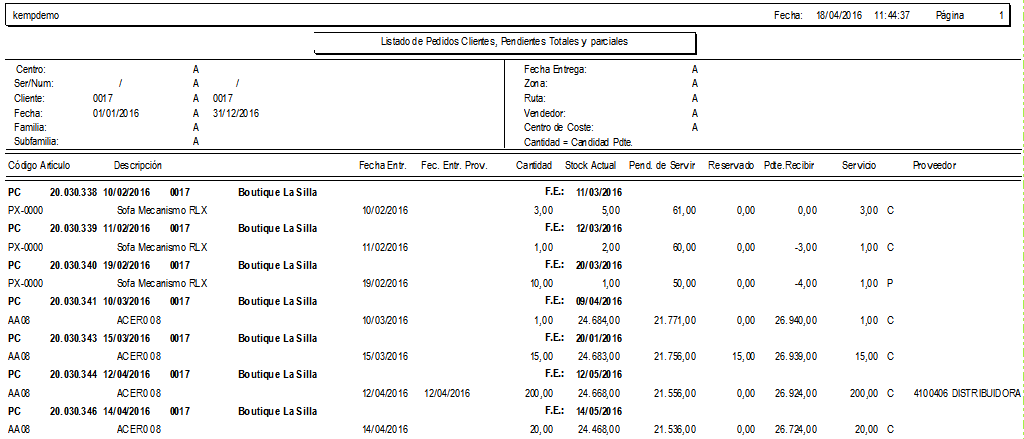Select order number 20.030.340
This screenshot has height=439, width=1024.
(73, 265)
